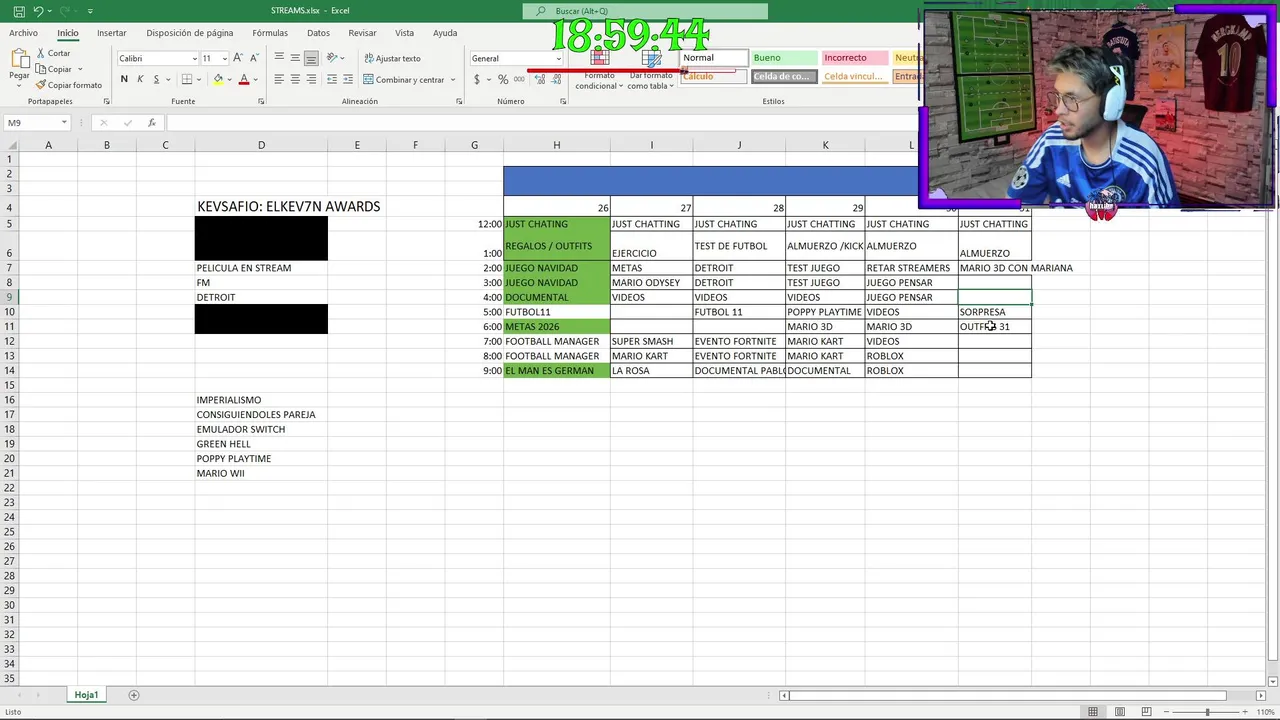The height and width of the screenshot is (720, 1280).
Task: Click the Buscar search box
Action: [x=645, y=11]
